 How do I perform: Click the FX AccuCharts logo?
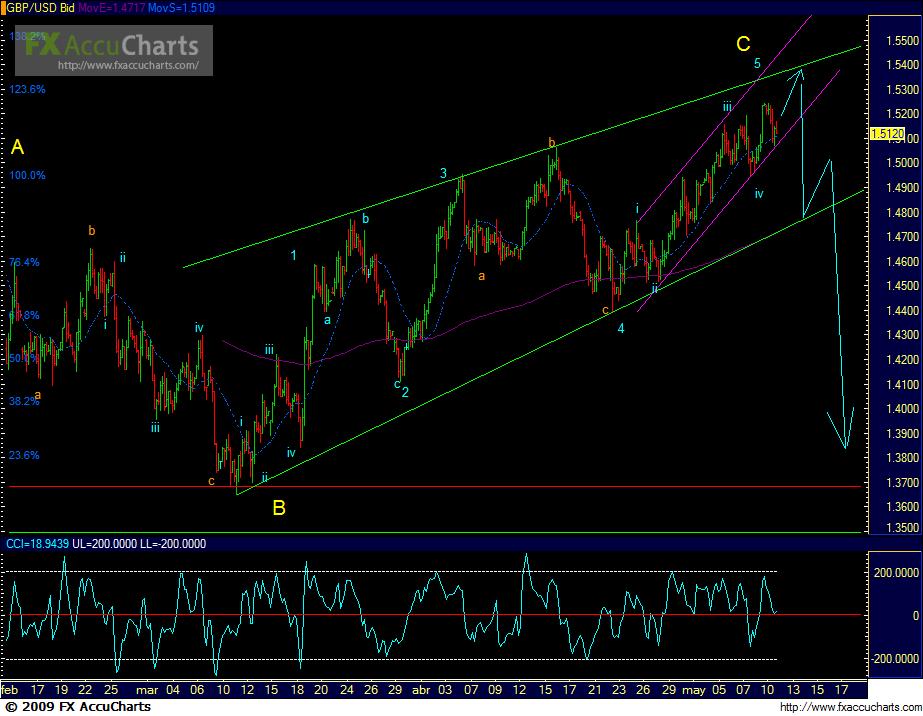click(x=112, y=45)
